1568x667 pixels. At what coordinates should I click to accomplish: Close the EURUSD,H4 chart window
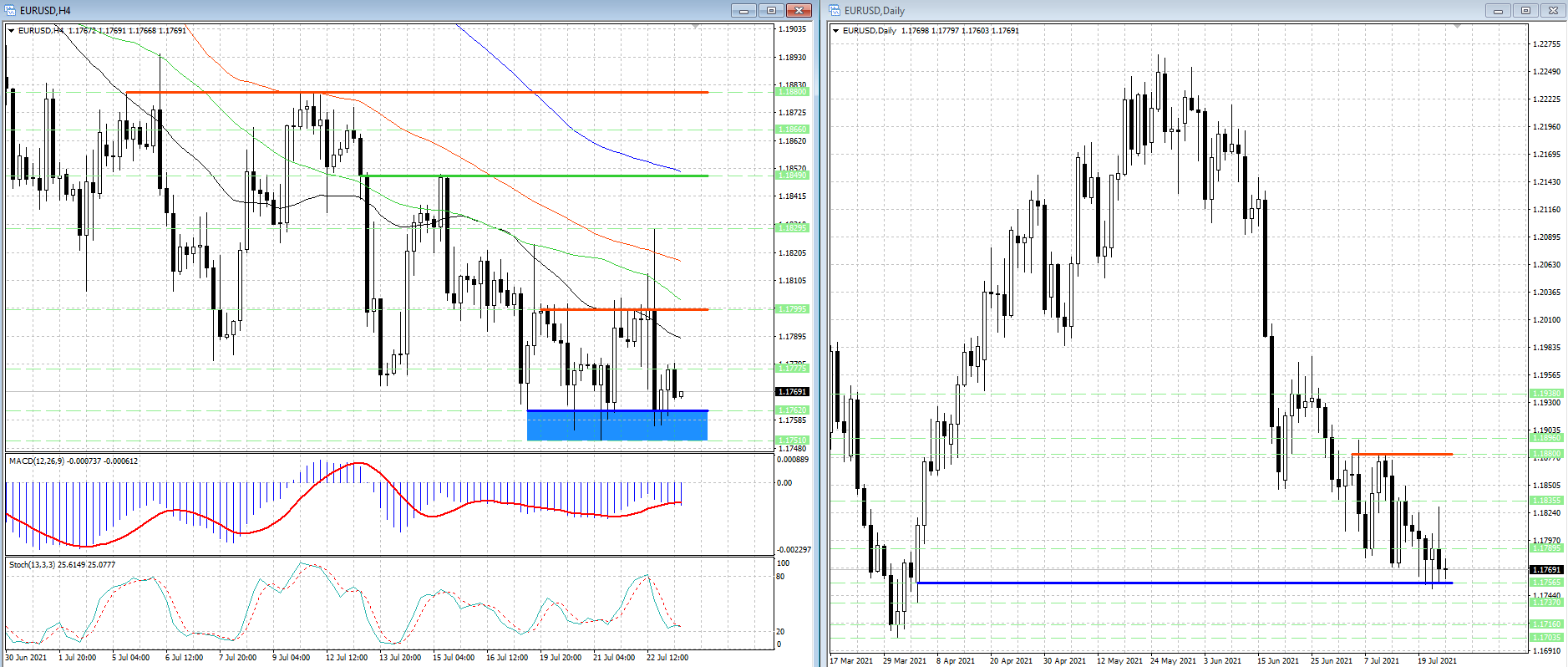[799, 11]
